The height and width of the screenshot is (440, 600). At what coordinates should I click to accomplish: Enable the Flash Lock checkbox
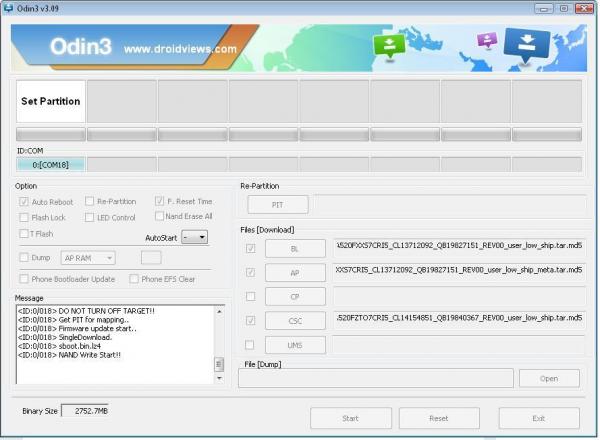[24, 217]
